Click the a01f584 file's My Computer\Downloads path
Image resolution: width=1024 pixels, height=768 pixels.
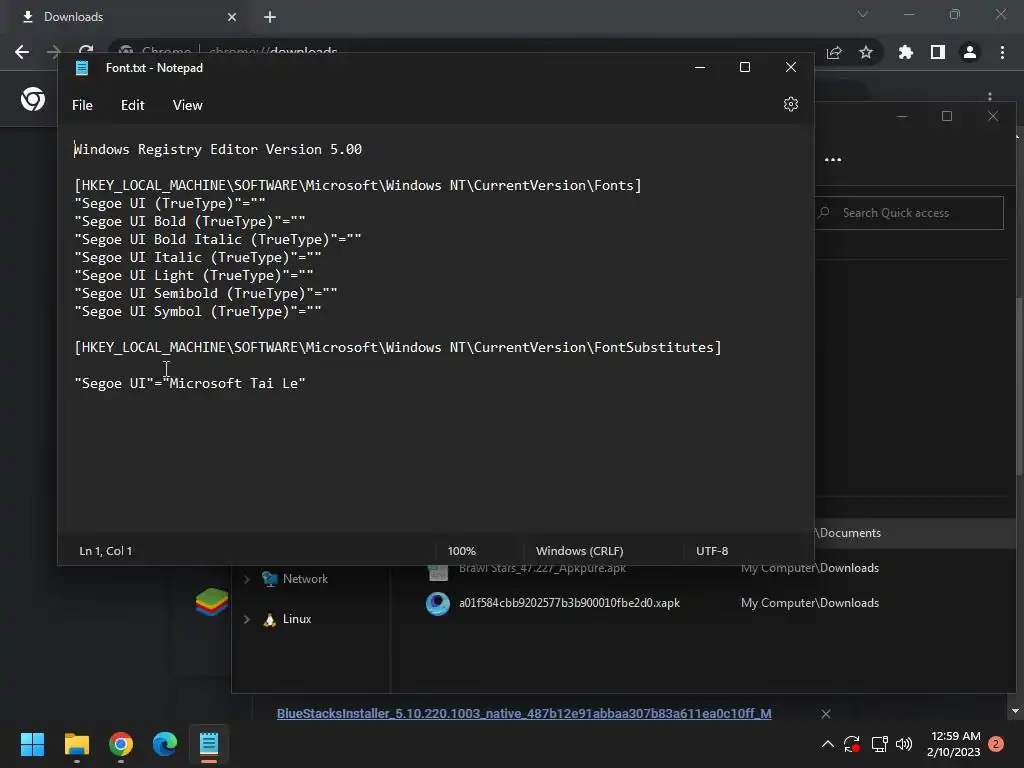(x=810, y=603)
